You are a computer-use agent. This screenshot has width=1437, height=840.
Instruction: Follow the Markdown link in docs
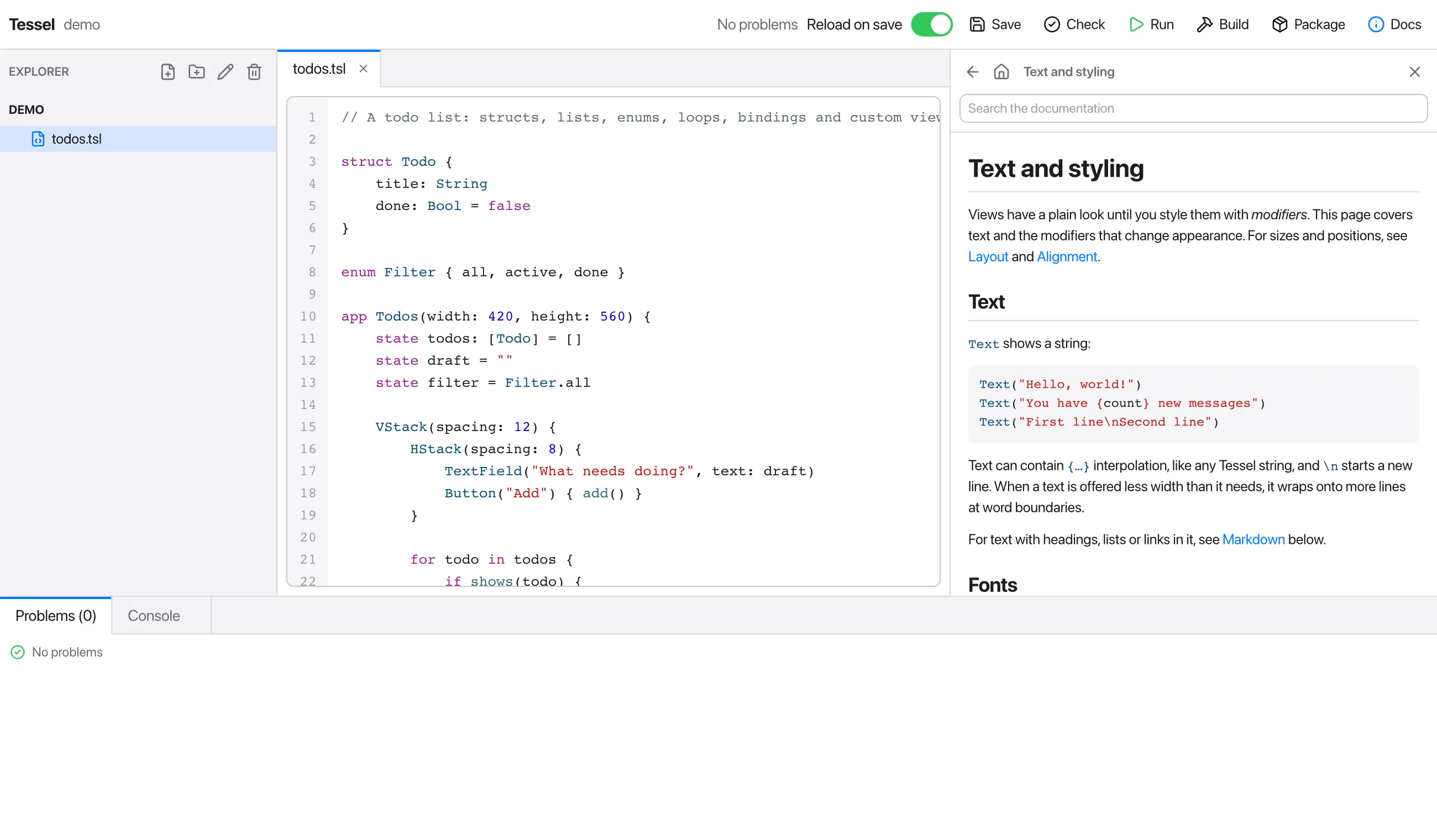point(1254,539)
